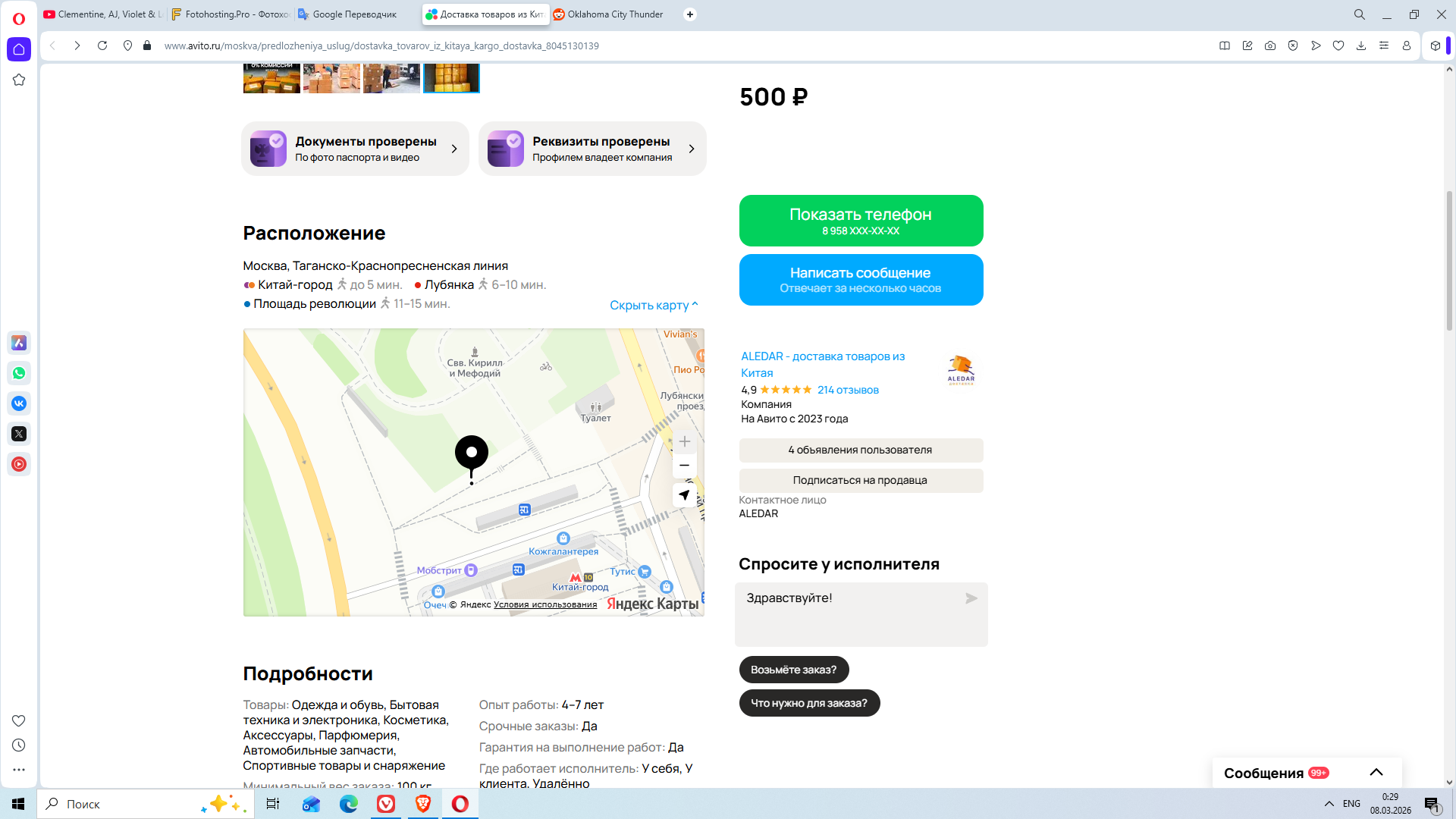Zoom out on the map

coord(684,465)
